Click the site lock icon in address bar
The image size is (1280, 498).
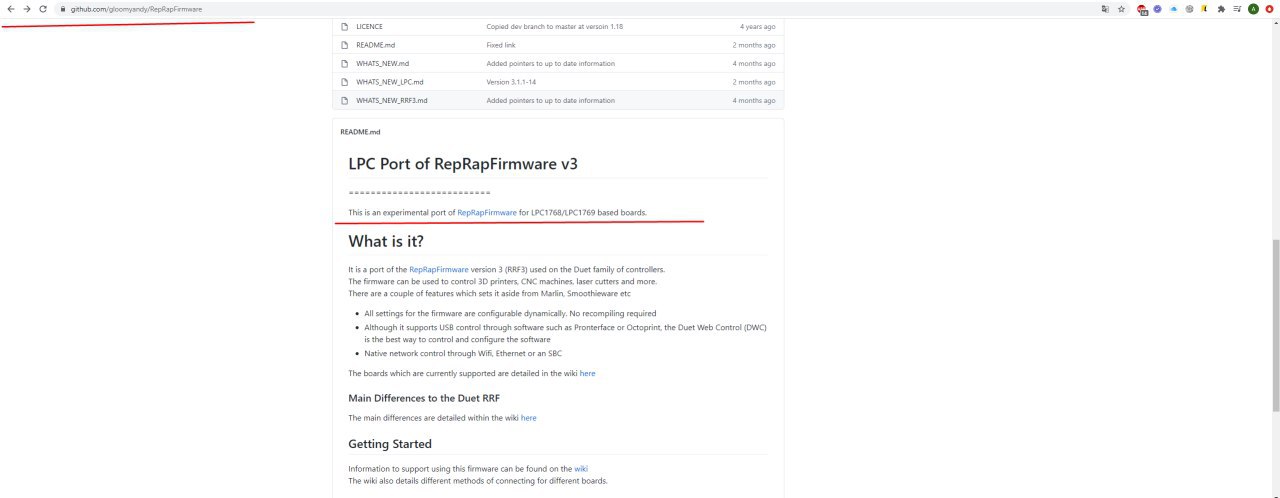tap(63, 8)
